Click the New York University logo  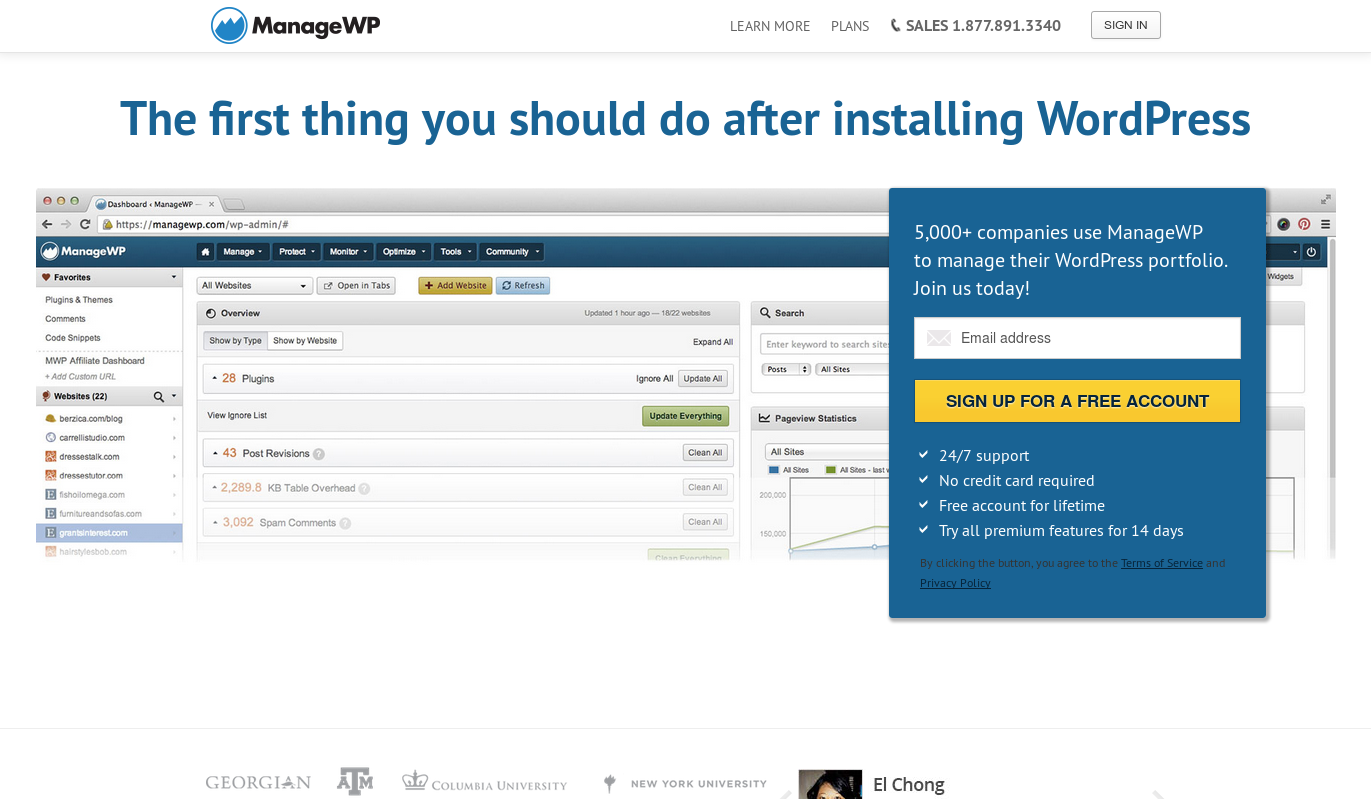(x=686, y=784)
